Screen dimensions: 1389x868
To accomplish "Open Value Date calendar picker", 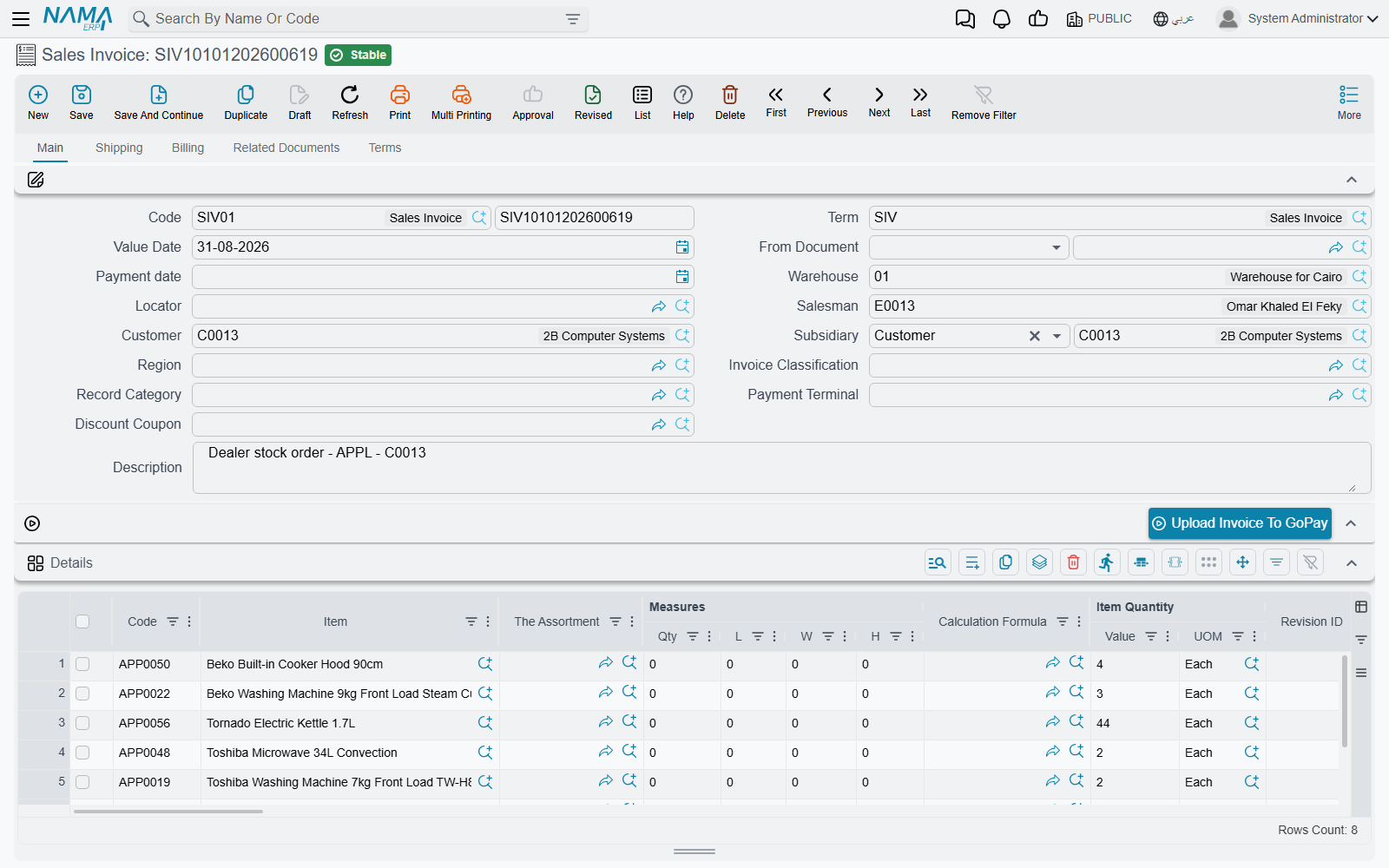I will click(682, 247).
